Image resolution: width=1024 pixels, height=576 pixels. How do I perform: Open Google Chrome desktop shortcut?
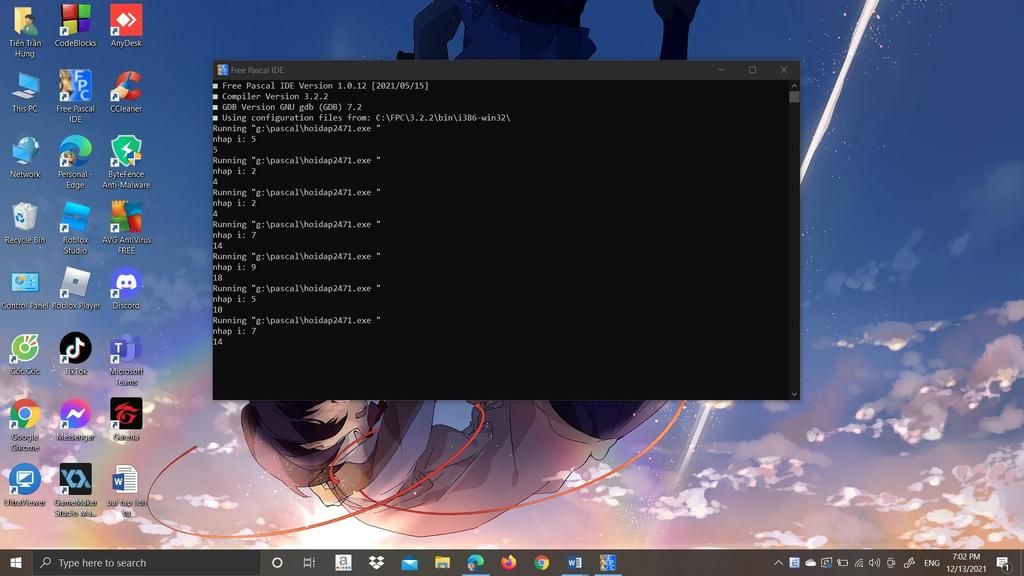point(25,425)
